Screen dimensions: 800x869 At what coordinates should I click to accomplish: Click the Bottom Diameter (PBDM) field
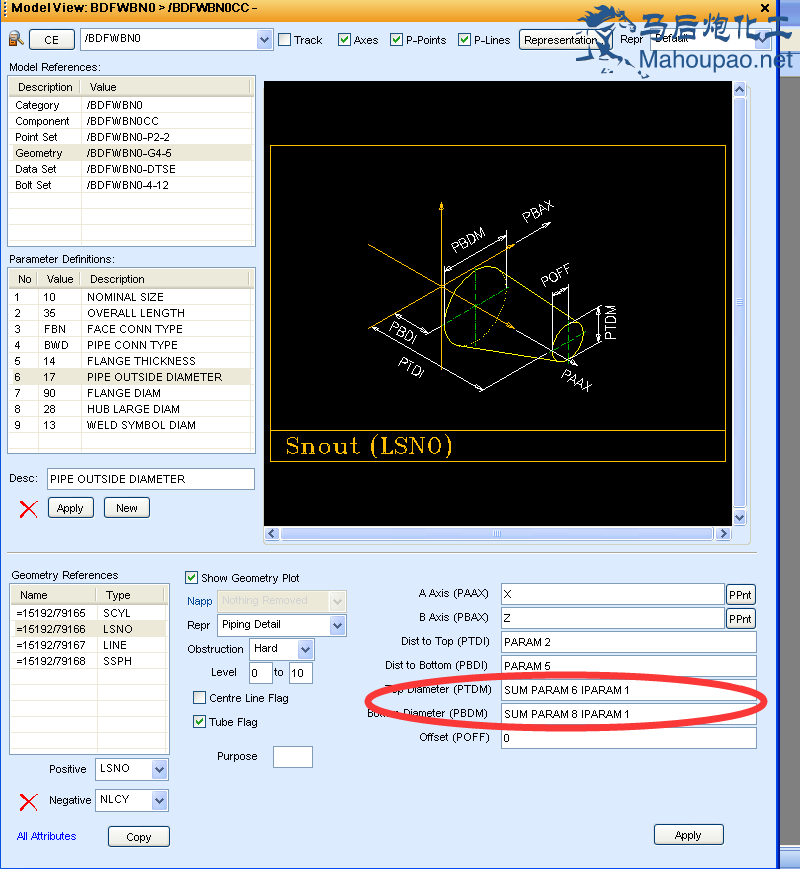coord(629,714)
